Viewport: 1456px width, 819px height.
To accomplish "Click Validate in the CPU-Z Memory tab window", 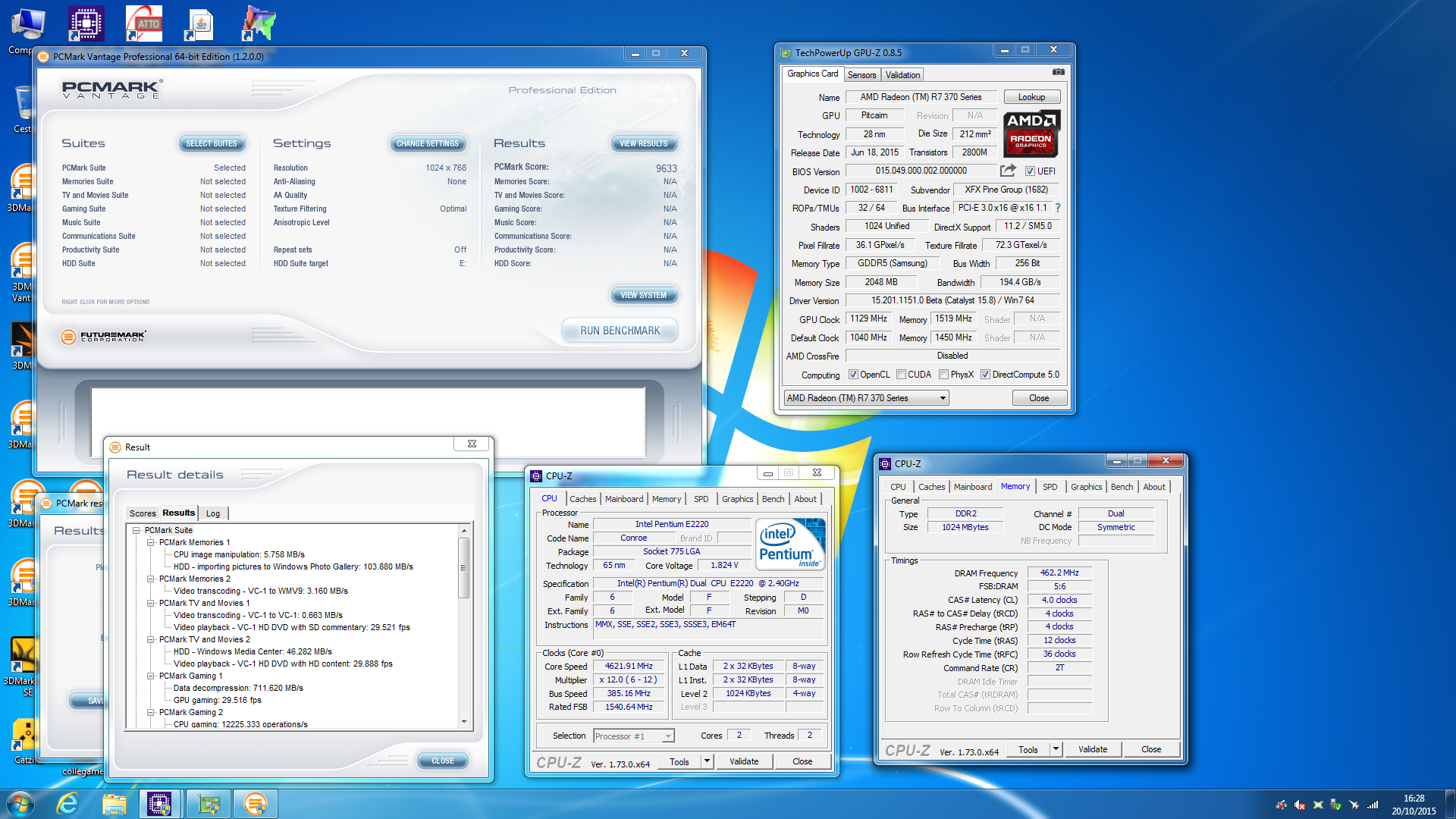I will [x=1093, y=749].
